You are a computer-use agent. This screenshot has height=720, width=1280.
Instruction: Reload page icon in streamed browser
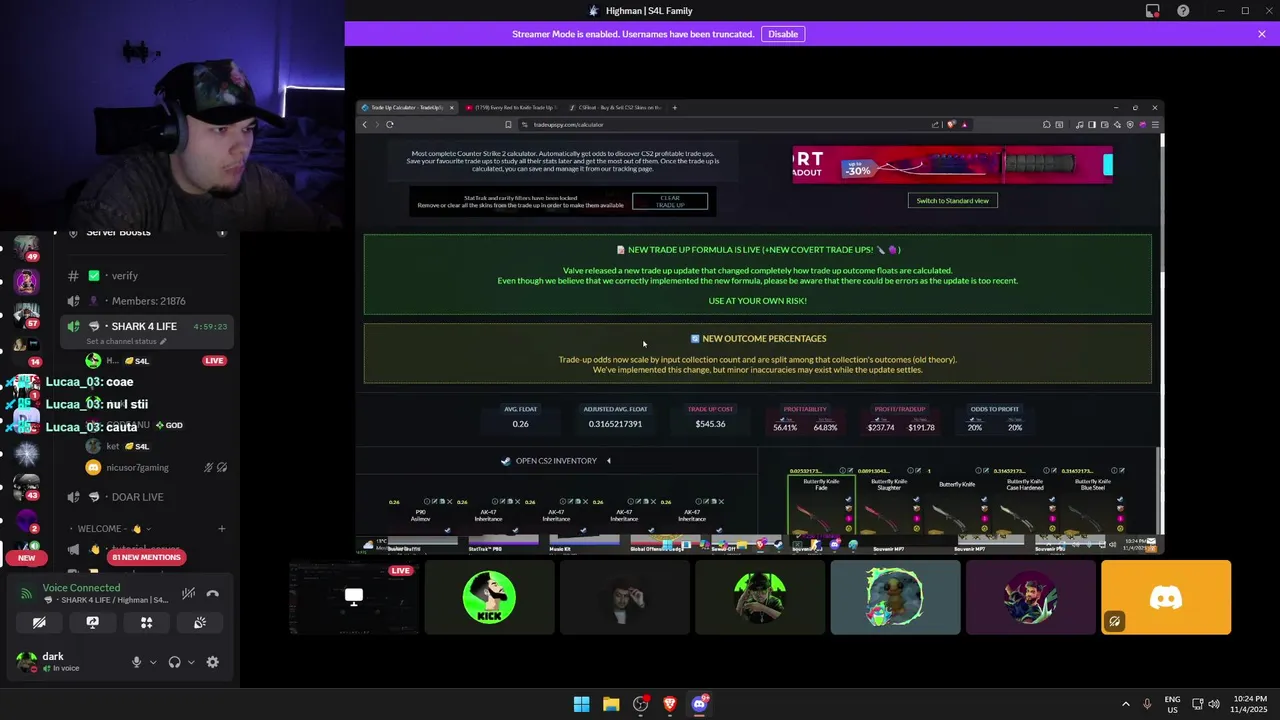click(389, 124)
